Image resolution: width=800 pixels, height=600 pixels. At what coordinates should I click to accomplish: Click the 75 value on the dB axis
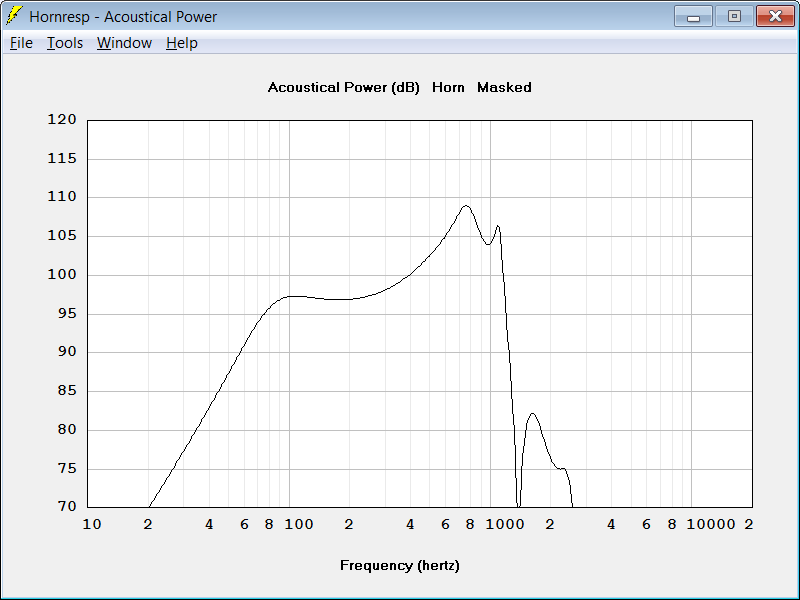pos(67,468)
